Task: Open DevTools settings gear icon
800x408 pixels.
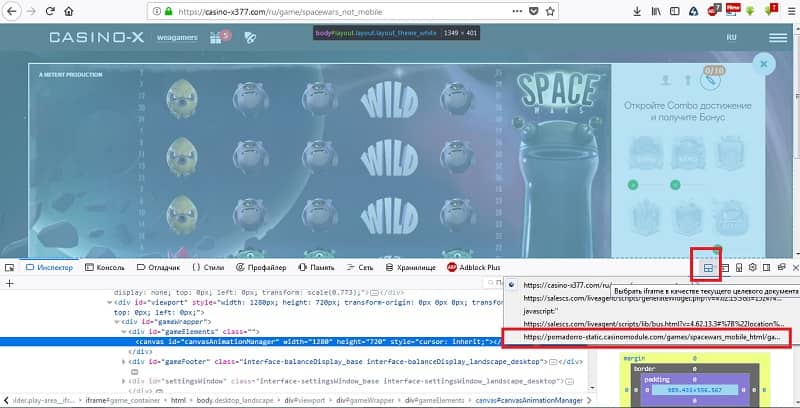Action: coord(752,267)
